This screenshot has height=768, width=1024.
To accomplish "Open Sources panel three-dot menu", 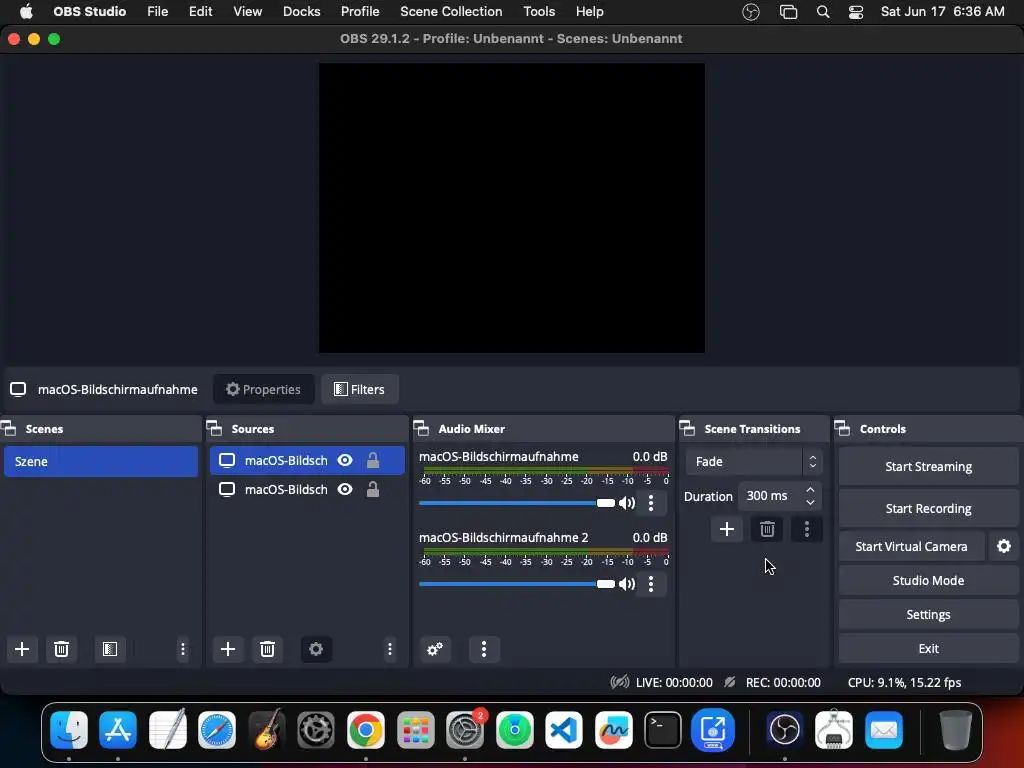I will click(x=390, y=649).
